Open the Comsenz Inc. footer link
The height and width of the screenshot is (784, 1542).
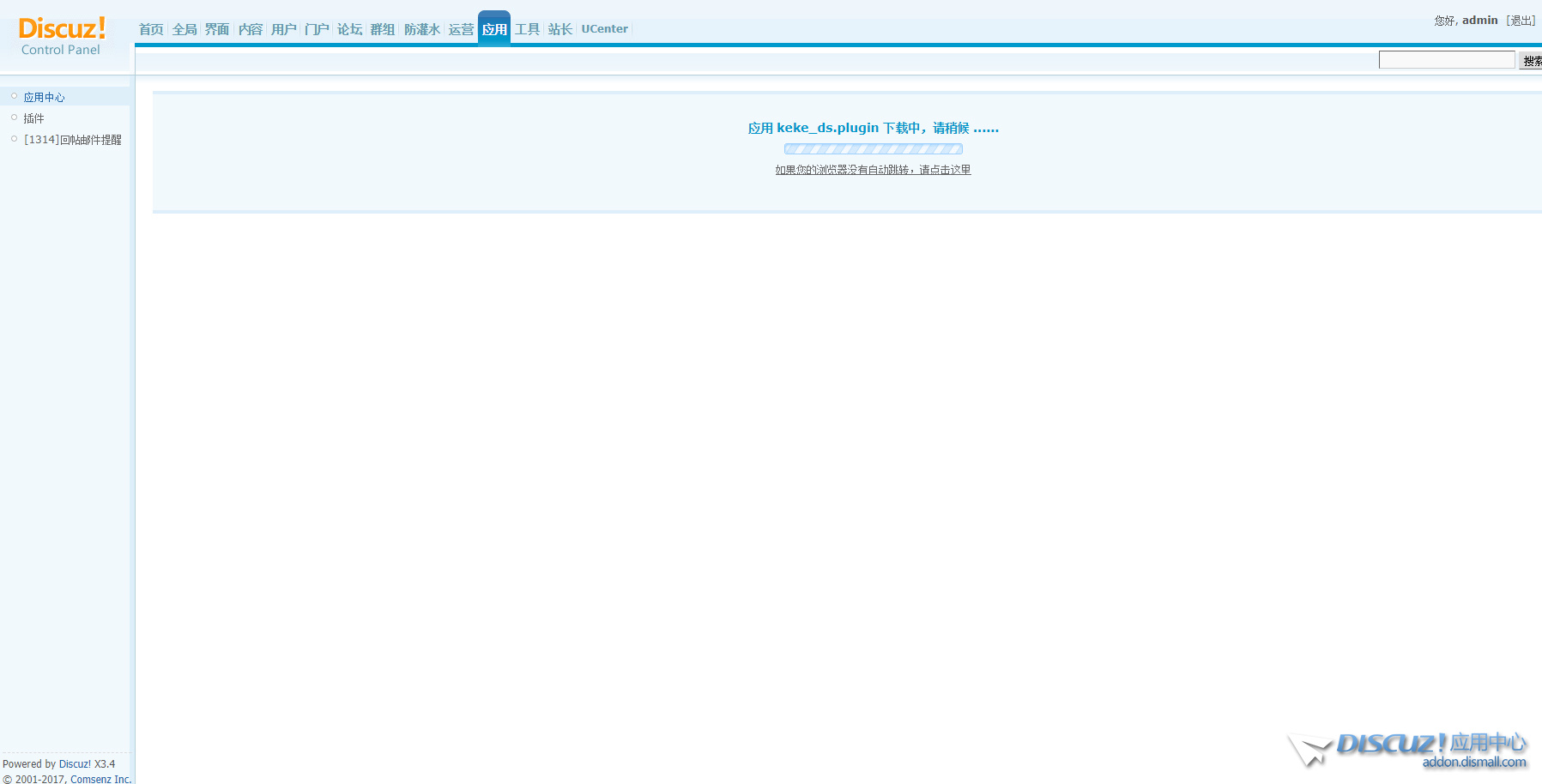pos(100,779)
